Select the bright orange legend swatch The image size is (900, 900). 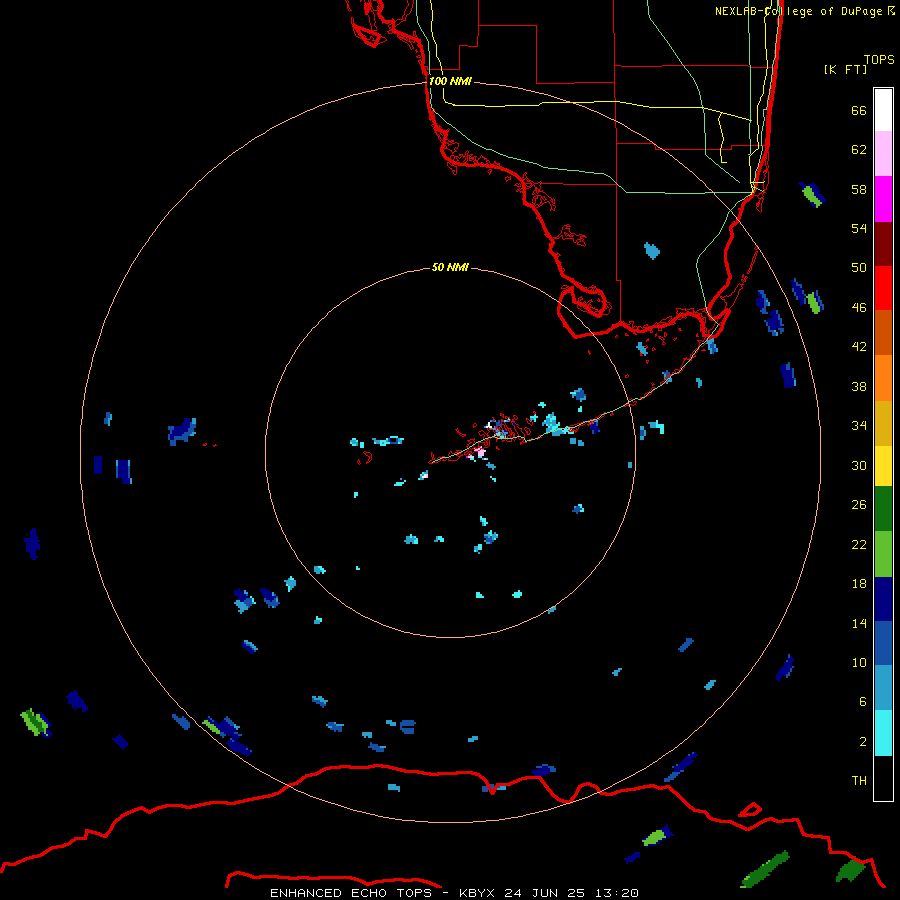(883, 378)
